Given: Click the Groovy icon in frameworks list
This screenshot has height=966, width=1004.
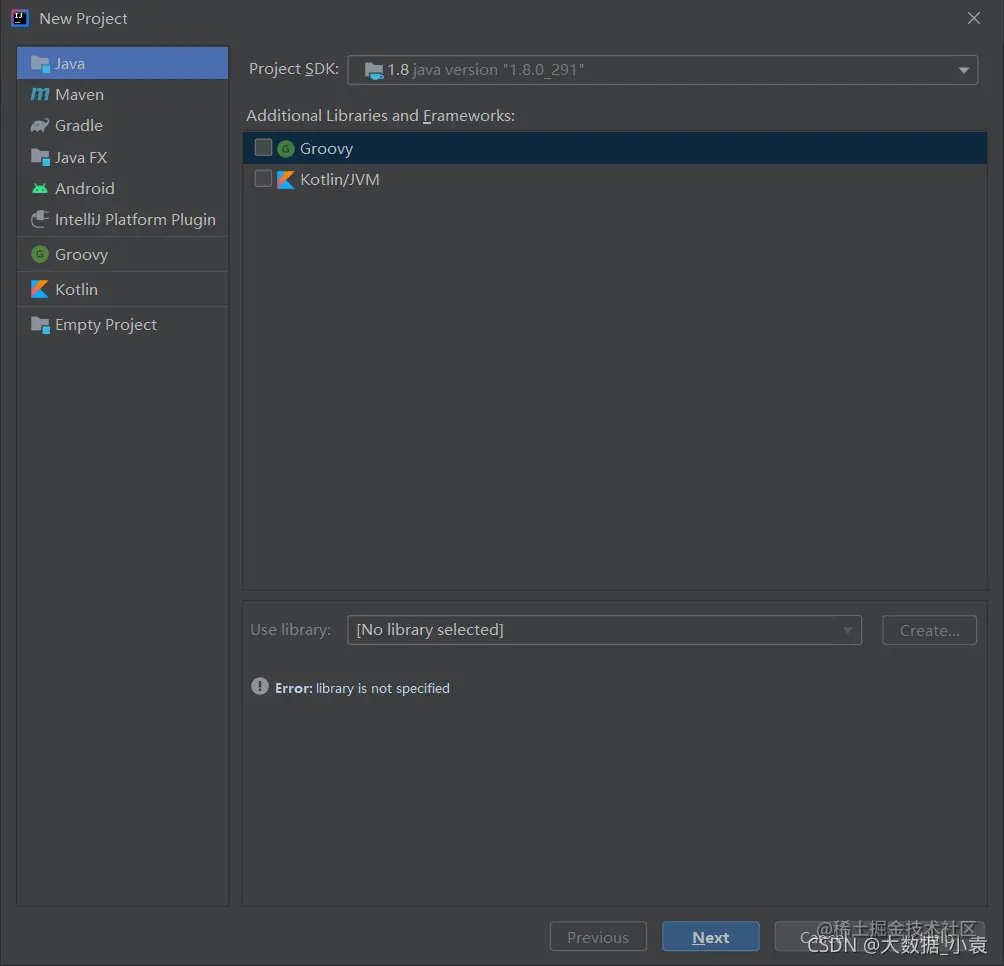Looking at the screenshot, I should (286, 149).
